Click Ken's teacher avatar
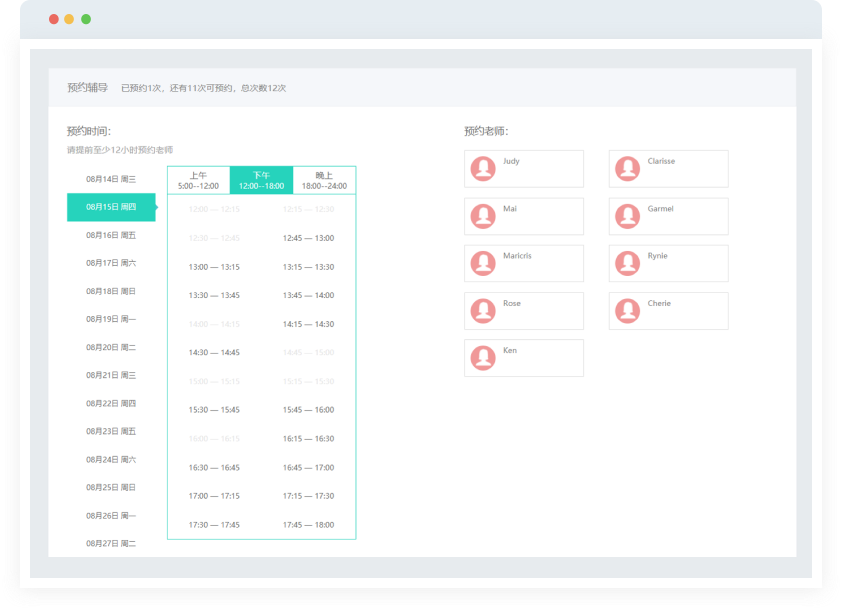 pyautogui.click(x=483, y=358)
